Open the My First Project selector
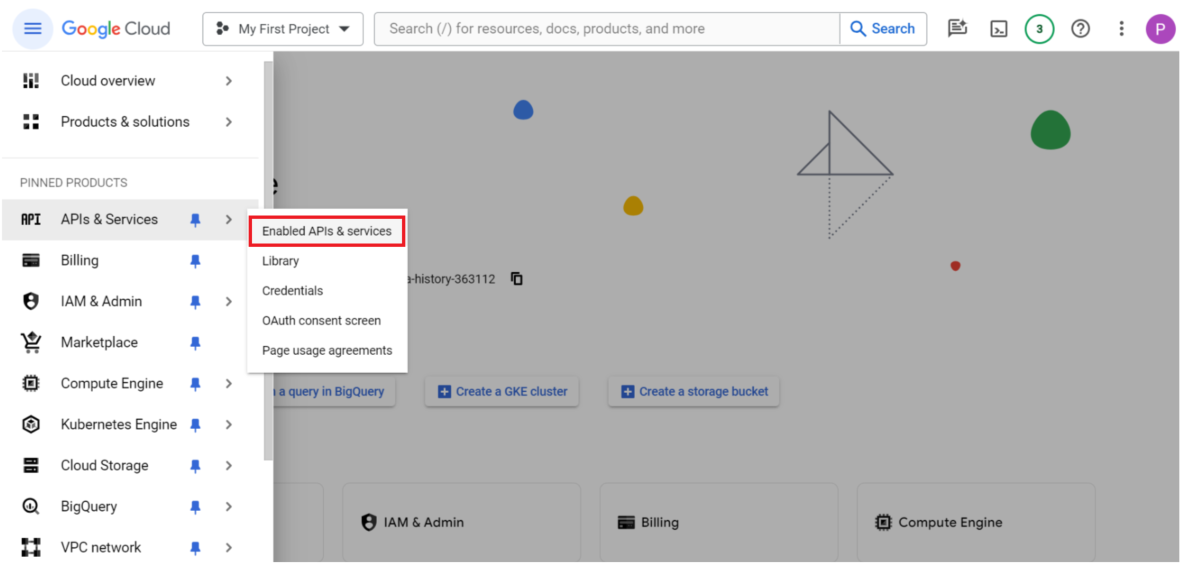Viewport: 1188px width, 573px height. (x=283, y=29)
